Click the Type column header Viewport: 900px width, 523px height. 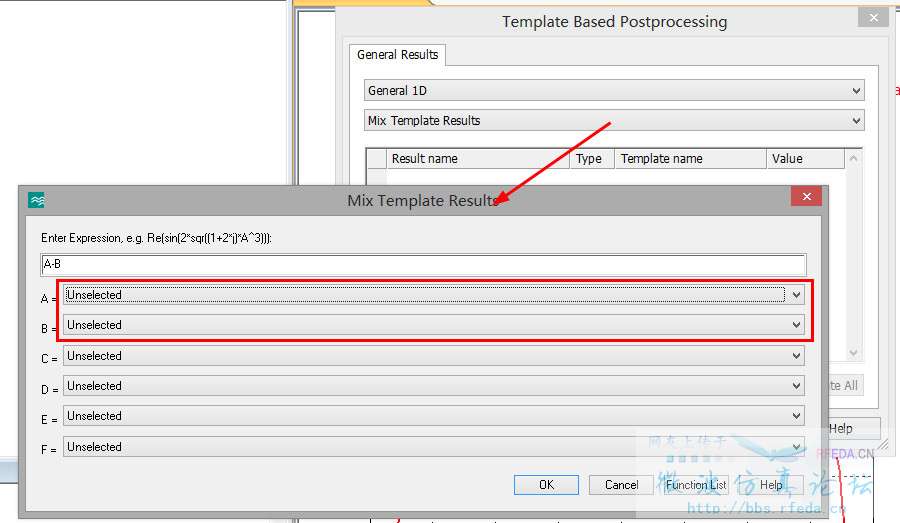(x=592, y=158)
